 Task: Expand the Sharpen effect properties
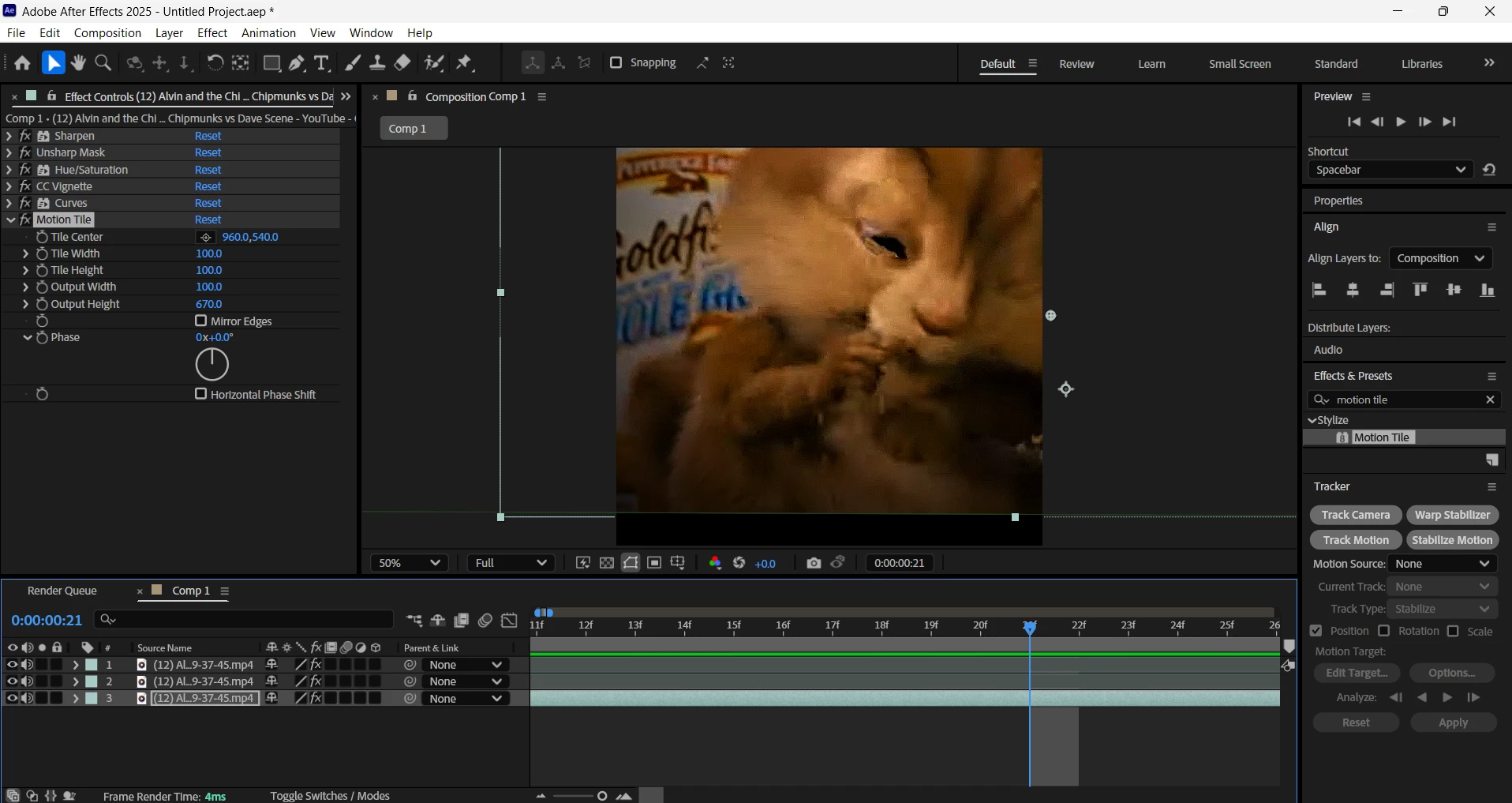[x=9, y=136]
